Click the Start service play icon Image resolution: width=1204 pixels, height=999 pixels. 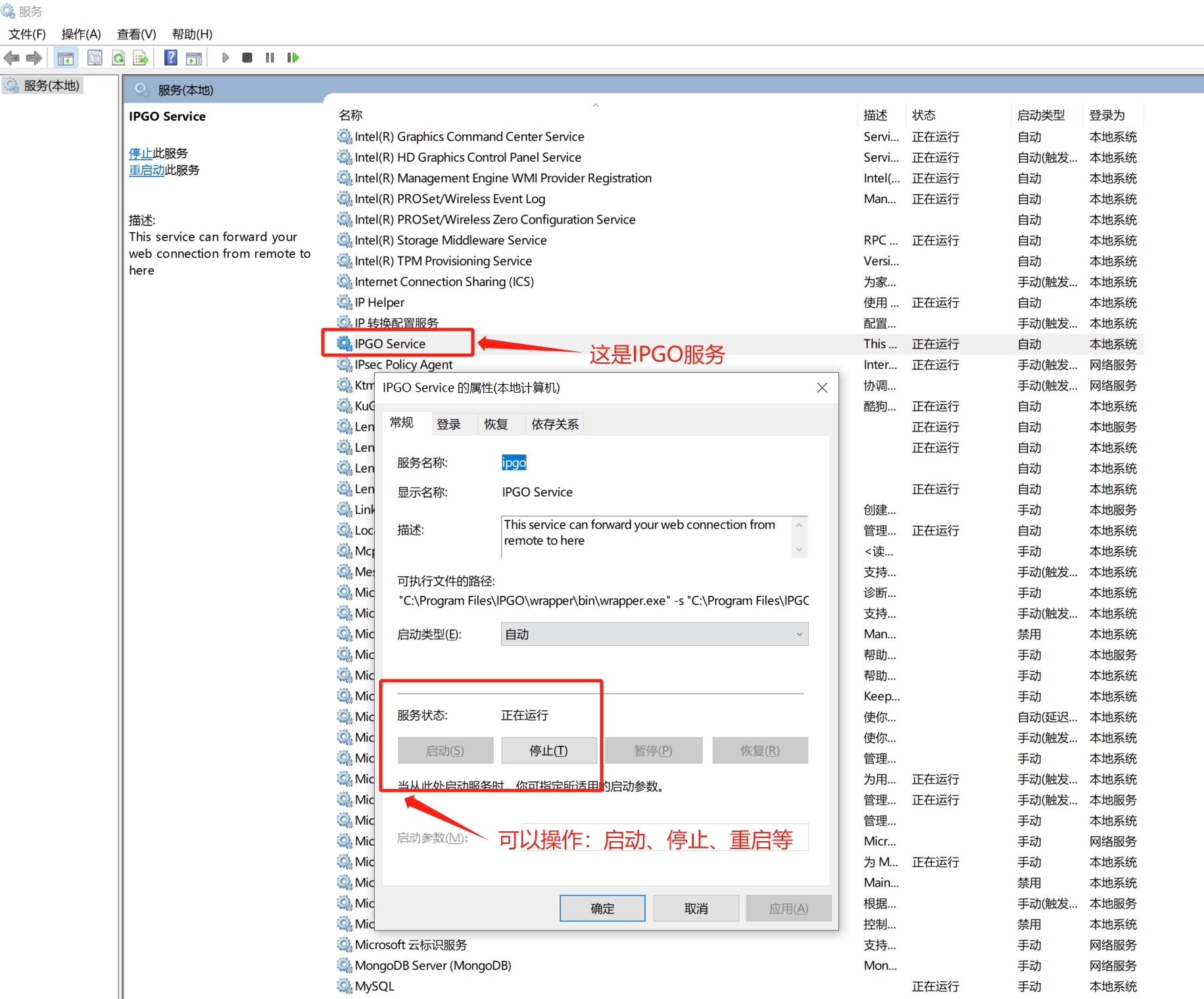[x=226, y=58]
